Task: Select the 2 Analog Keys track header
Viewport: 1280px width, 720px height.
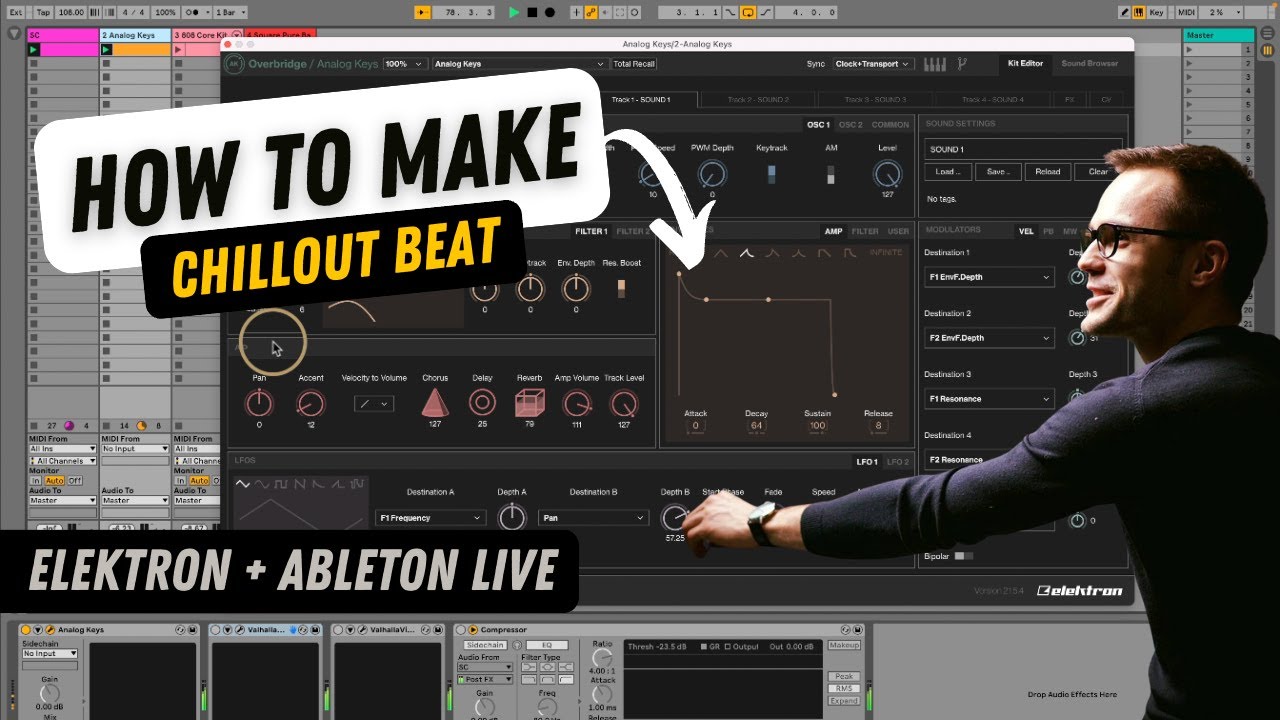Action: (135, 35)
